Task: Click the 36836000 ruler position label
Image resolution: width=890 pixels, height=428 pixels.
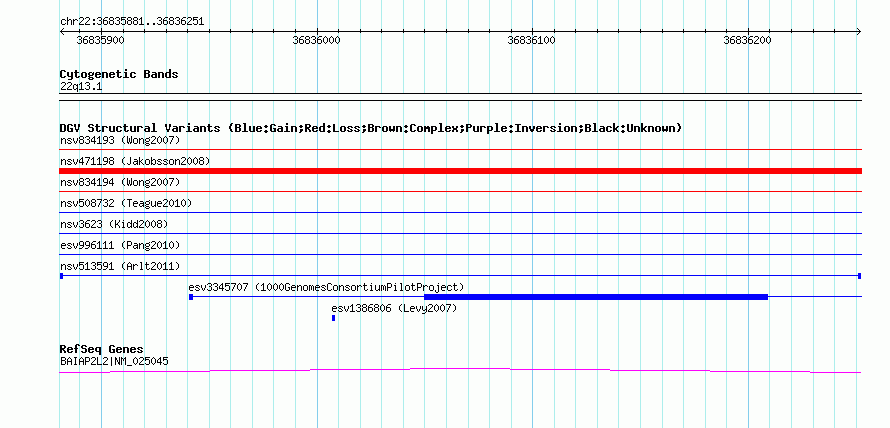Action: [x=316, y=40]
